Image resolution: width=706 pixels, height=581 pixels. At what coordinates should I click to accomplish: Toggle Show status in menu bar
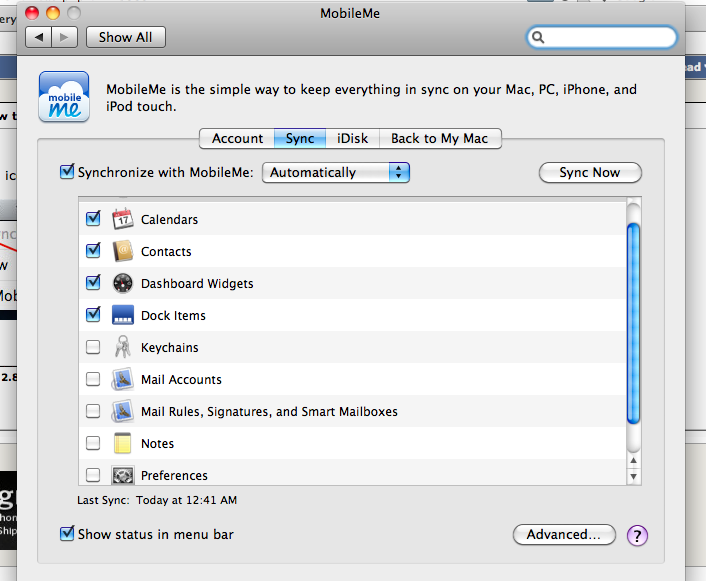pos(67,534)
